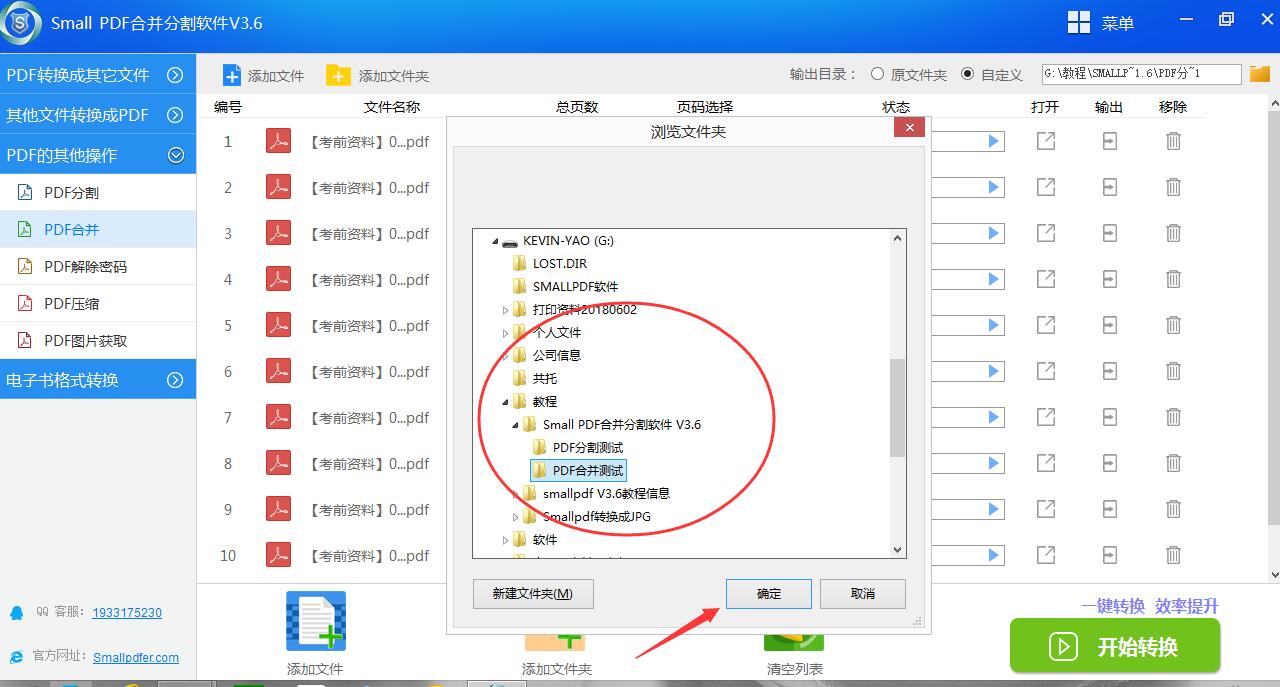
Task: Click the PDF icon of file row 5
Action: click(278, 326)
